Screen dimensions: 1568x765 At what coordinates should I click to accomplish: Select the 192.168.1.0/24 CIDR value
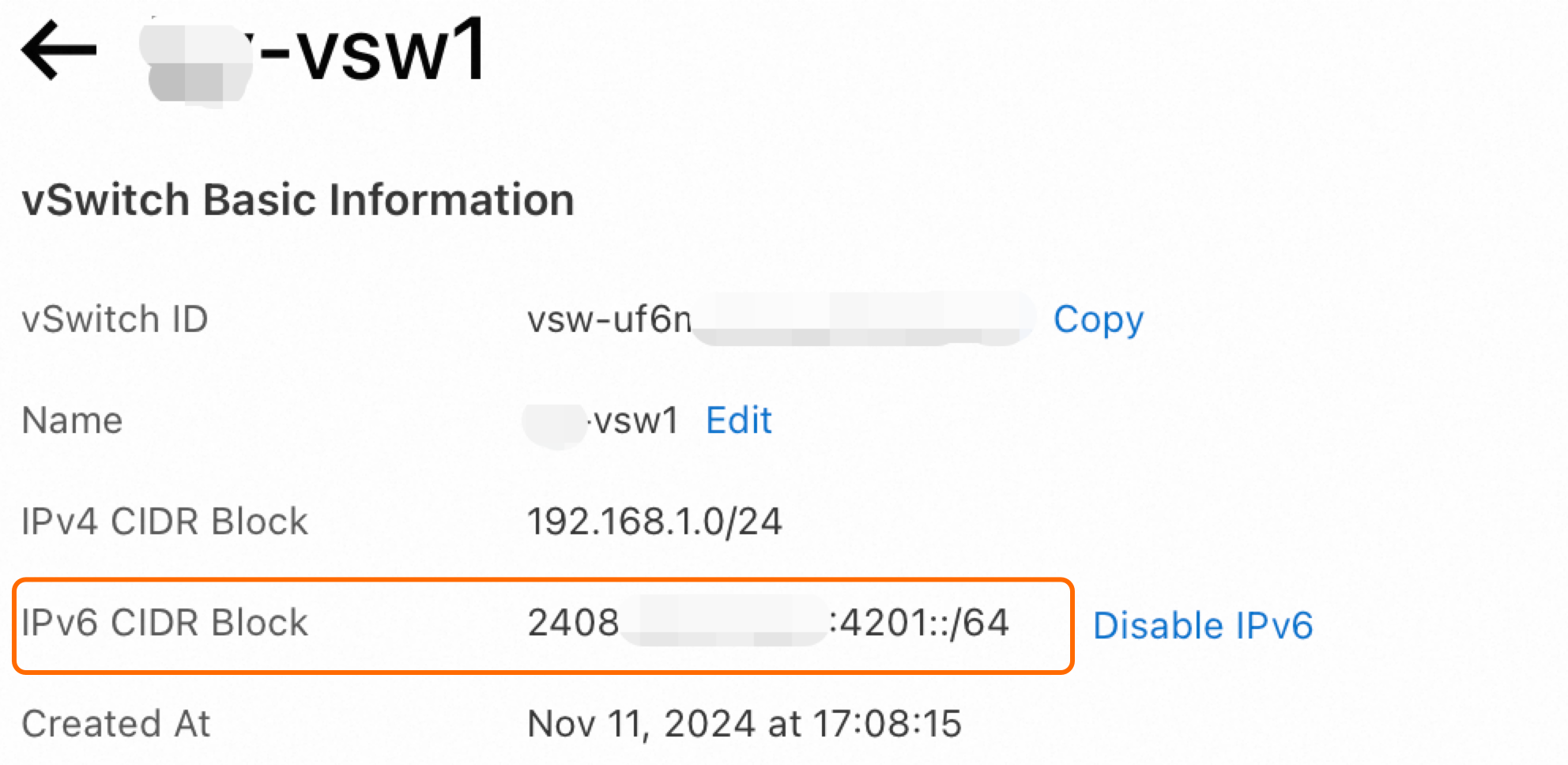point(654,522)
